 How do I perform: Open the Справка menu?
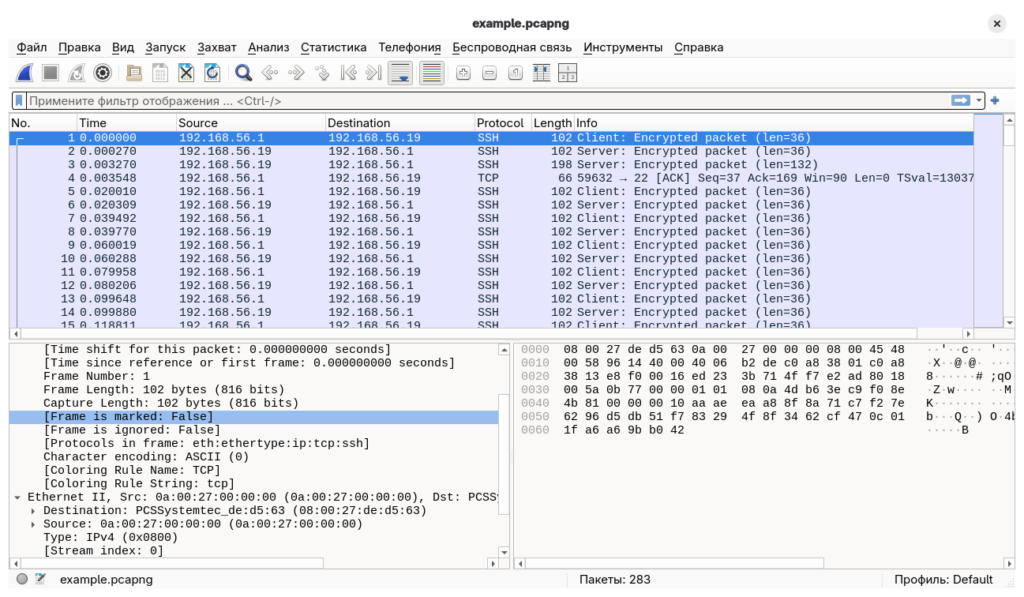click(699, 47)
